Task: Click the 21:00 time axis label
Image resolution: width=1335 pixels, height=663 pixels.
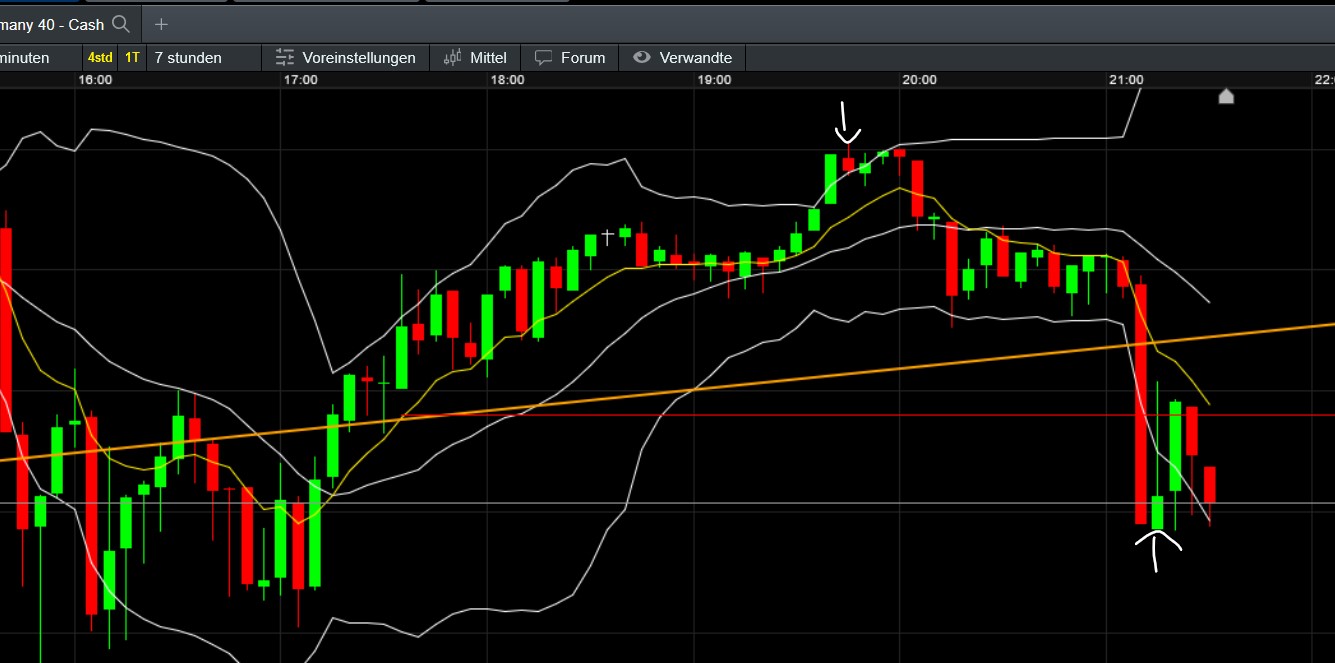Action: click(x=1126, y=79)
